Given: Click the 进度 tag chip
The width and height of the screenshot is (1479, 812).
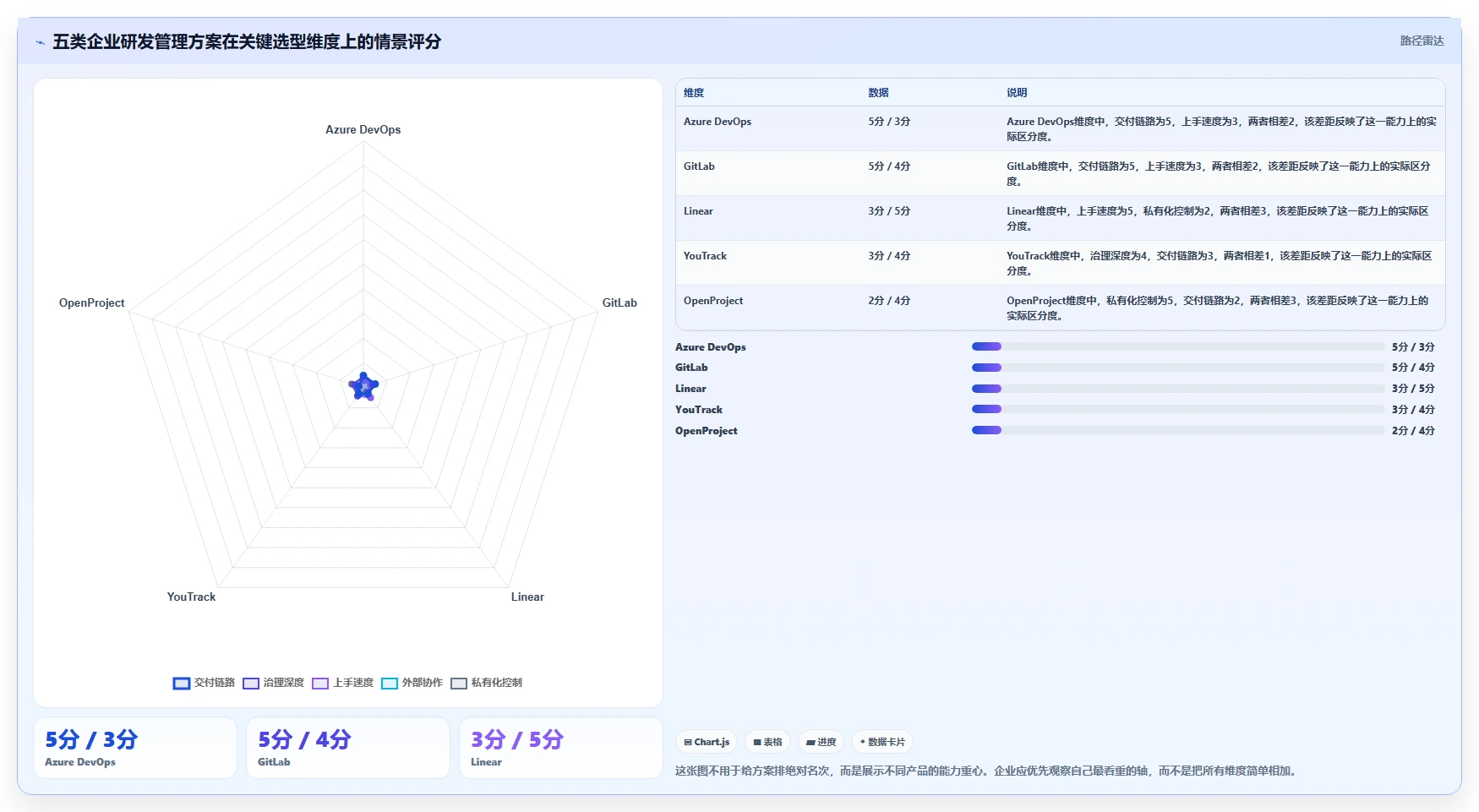Looking at the screenshot, I should point(821,742).
